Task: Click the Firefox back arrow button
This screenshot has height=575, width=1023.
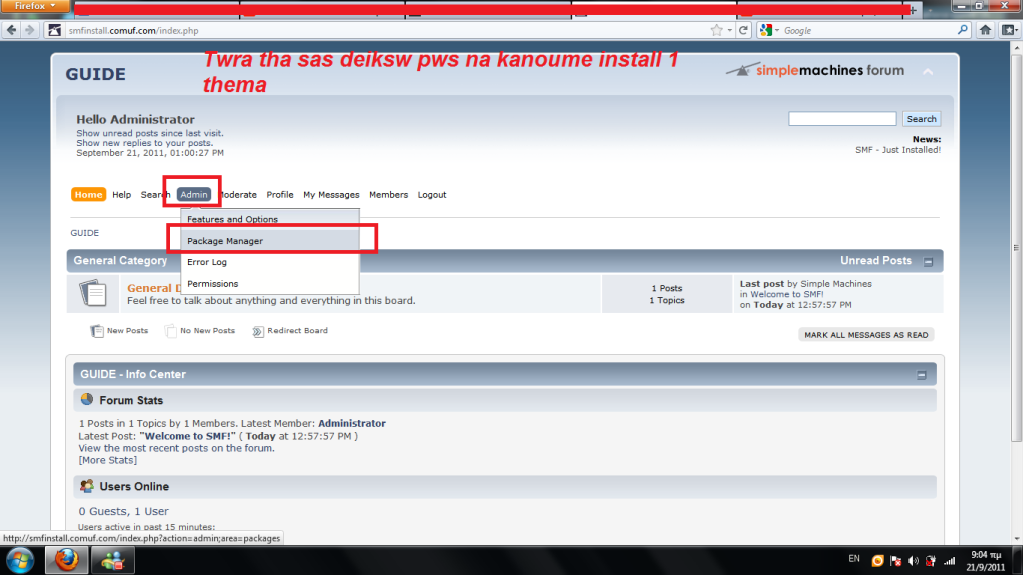Action: tap(11, 30)
